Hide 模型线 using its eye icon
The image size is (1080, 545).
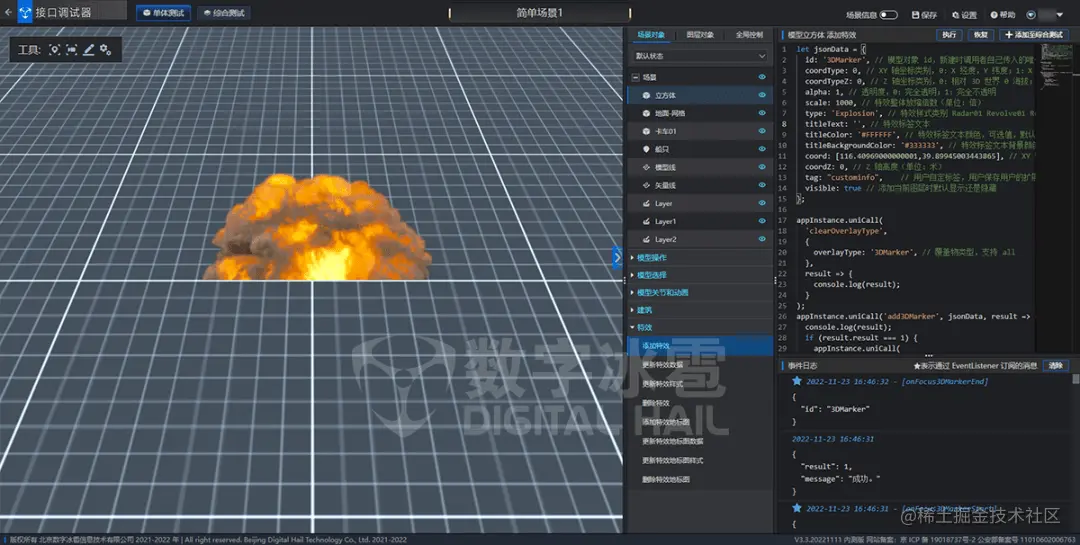pyautogui.click(x=762, y=167)
